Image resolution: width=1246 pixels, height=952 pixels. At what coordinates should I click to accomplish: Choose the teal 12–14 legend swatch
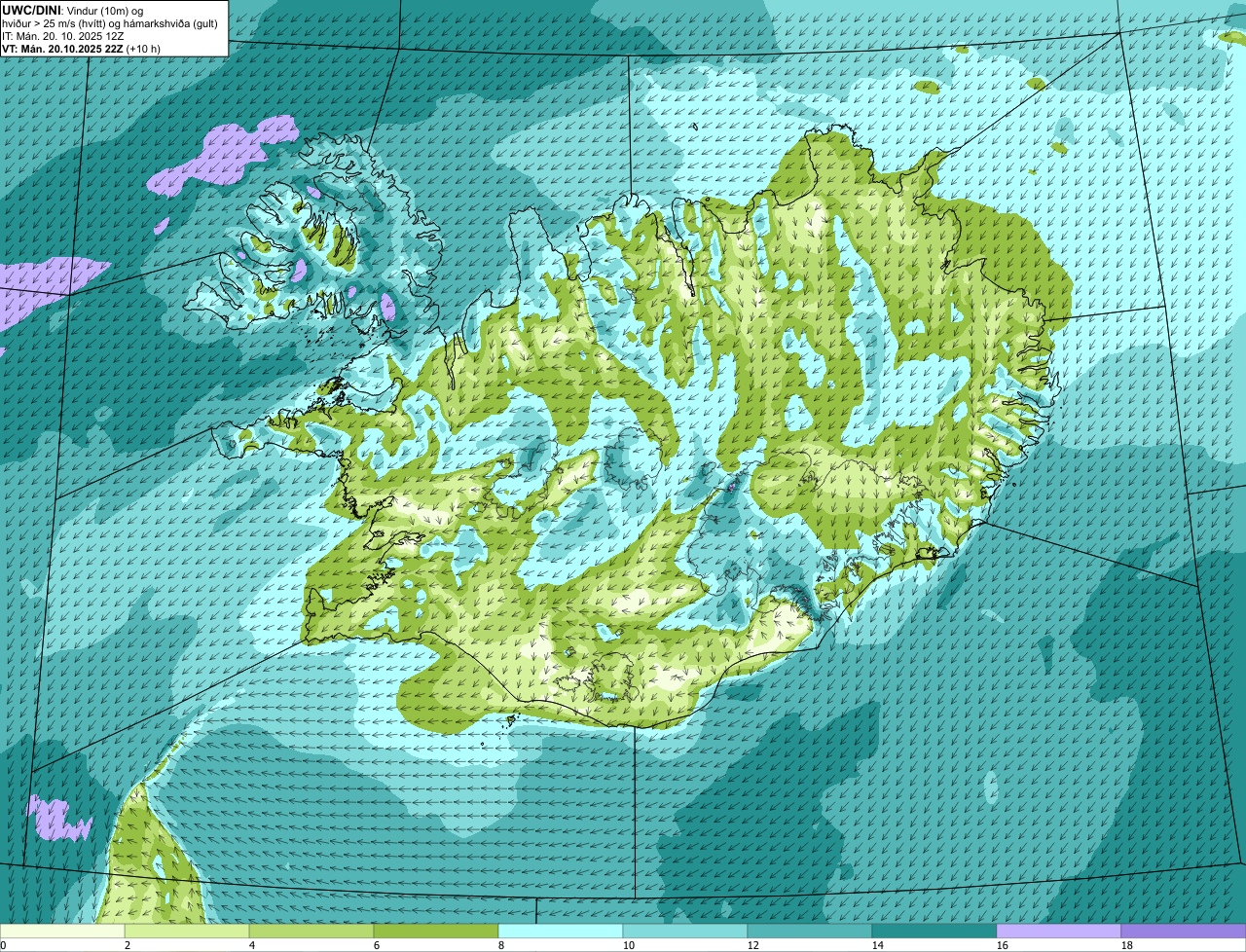pyautogui.click(x=810, y=931)
